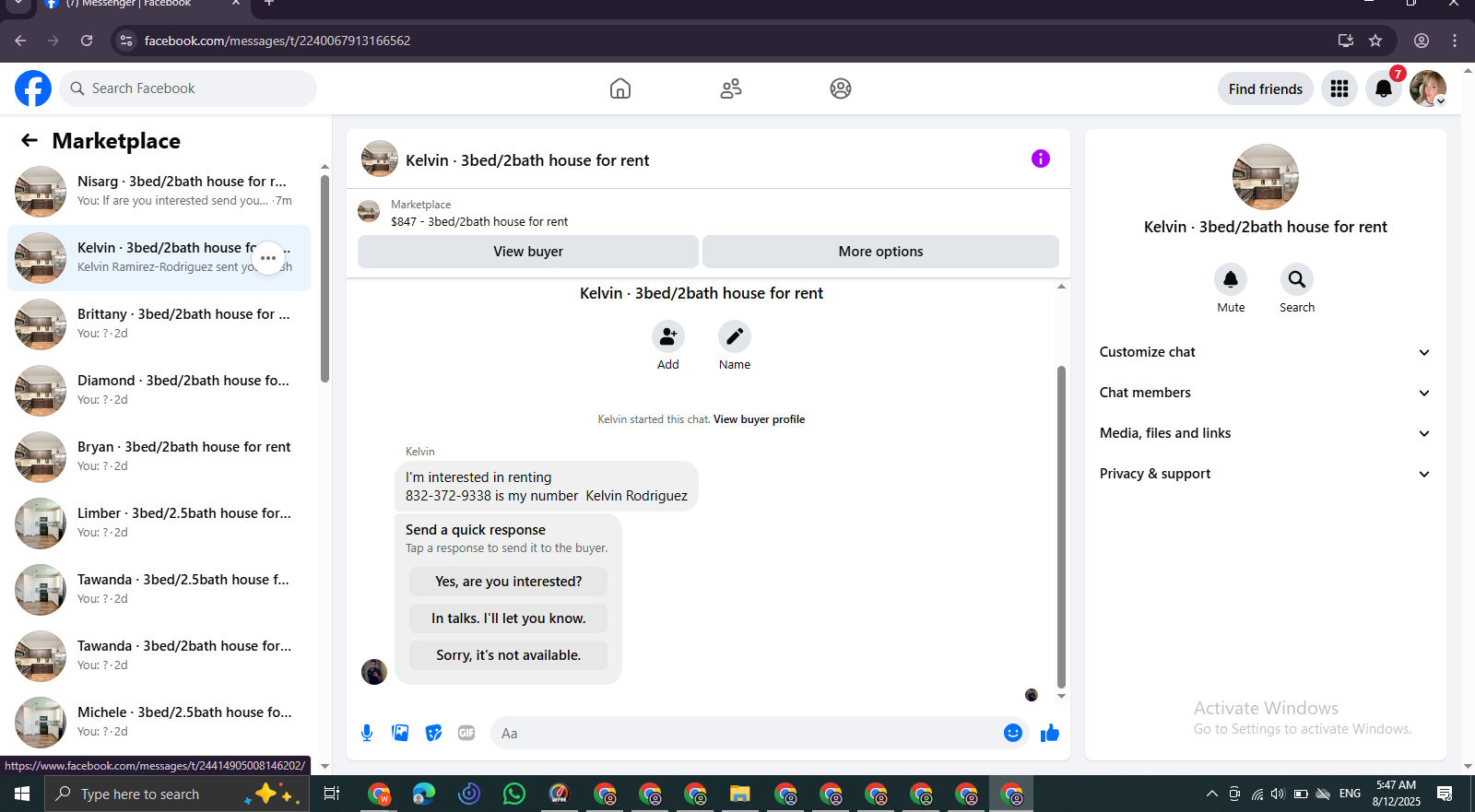Open Tawanda 3bed/2.5bath house conversation
1475x812 pixels.
point(159,590)
